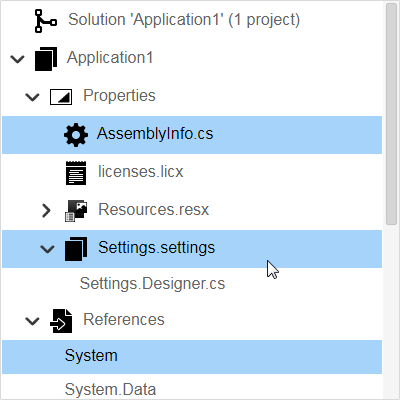Click the Application1 project icon

(x=46, y=59)
